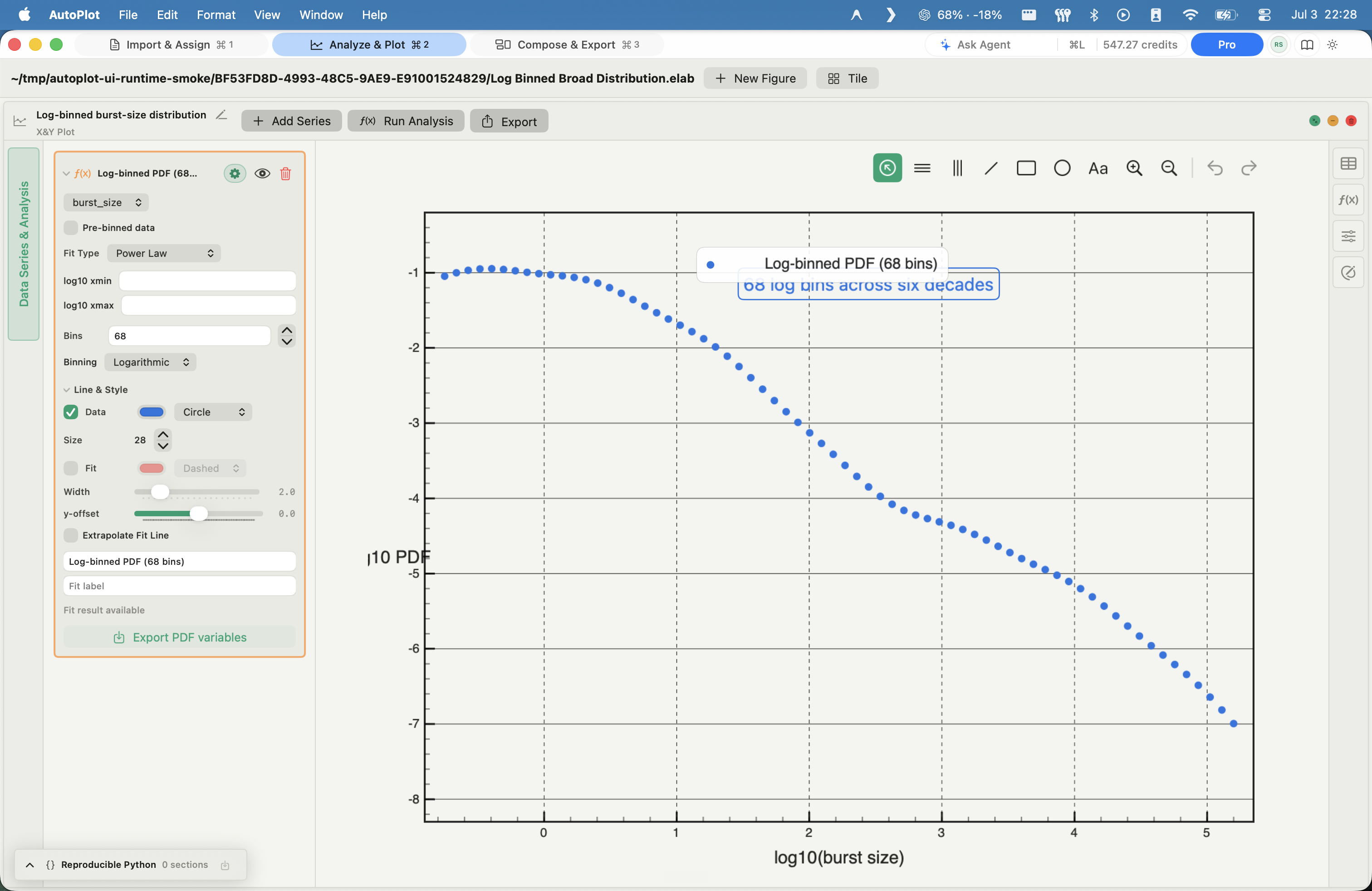Click the green figure window button
Screen dimensions: 1372x891
click(1314, 121)
